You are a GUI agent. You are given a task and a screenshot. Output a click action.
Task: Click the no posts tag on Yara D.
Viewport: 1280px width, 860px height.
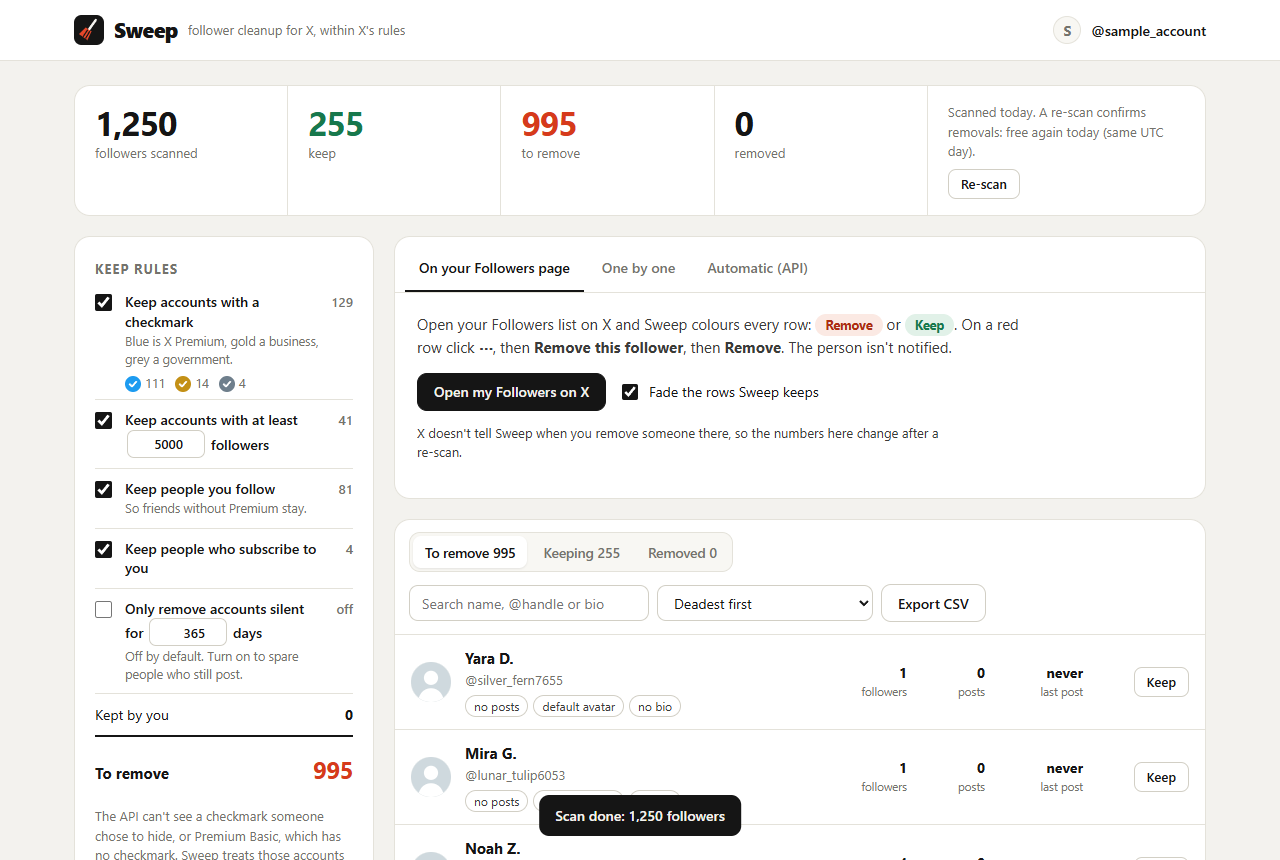pos(496,707)
